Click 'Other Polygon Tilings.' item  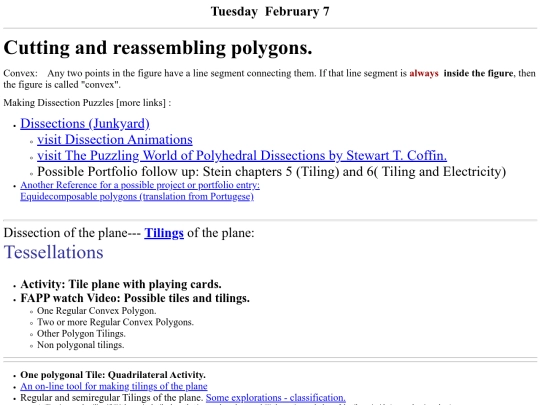pyautogui.click(x=81, y=334)
